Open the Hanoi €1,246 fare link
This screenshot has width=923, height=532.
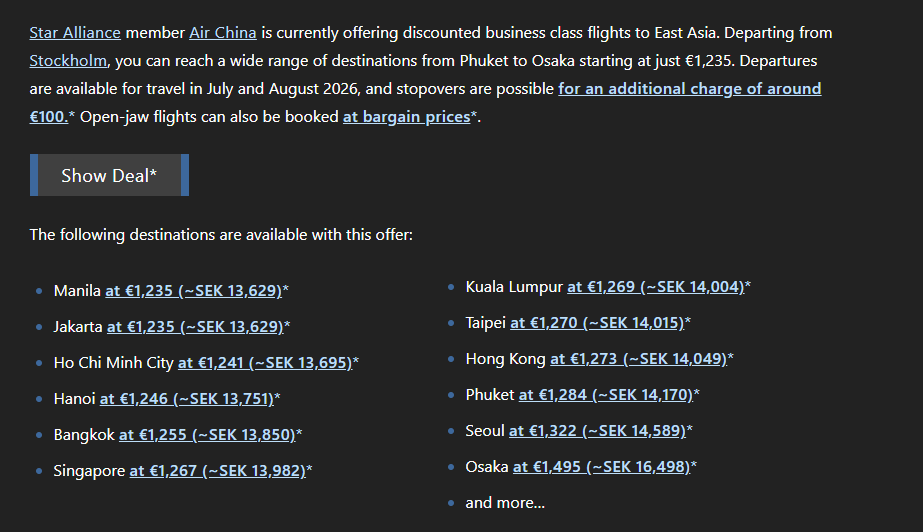click(187, 398)
